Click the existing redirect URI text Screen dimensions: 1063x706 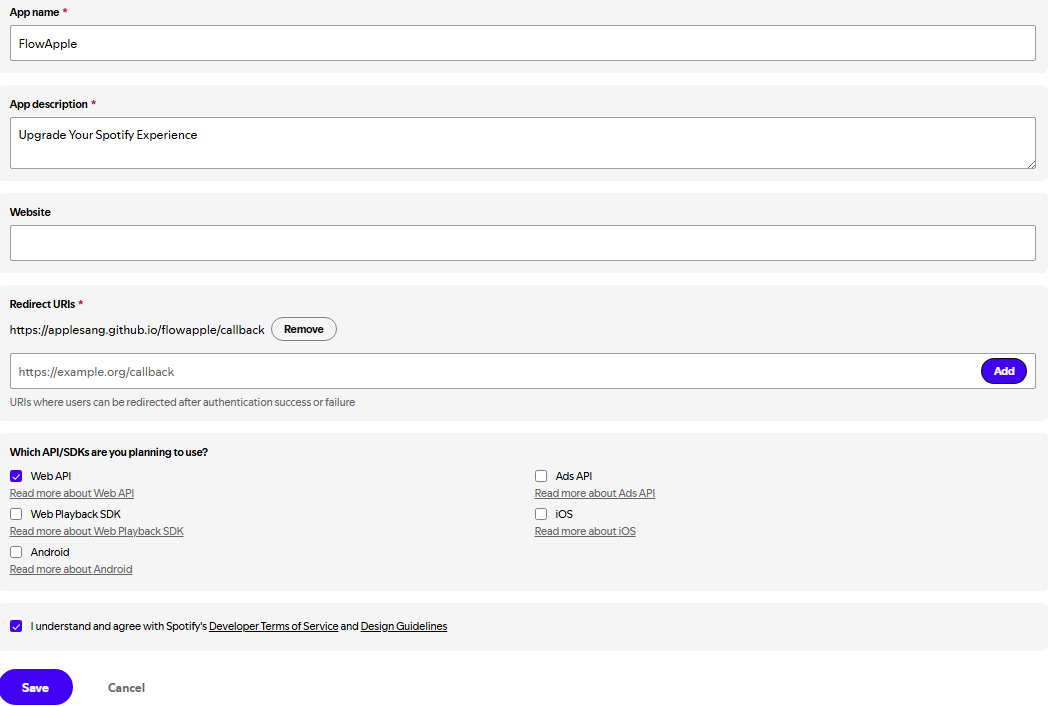click(137, 330)
